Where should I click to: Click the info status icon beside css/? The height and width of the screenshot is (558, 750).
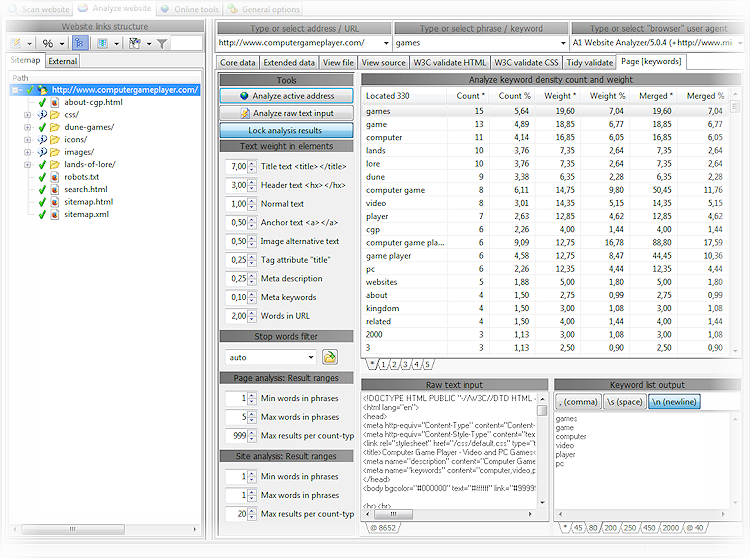[42, 115]
